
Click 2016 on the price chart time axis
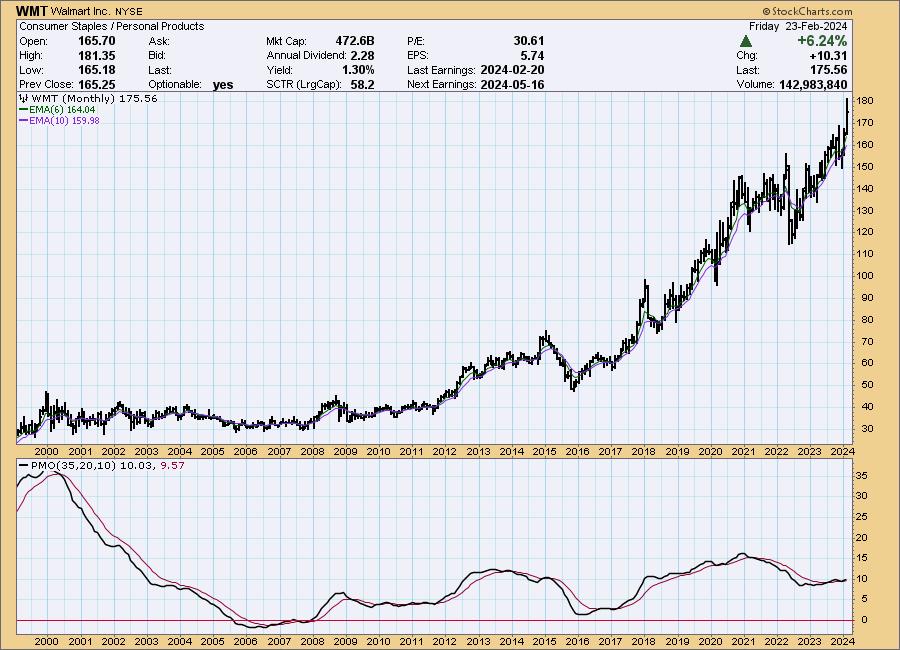(577, 451)
